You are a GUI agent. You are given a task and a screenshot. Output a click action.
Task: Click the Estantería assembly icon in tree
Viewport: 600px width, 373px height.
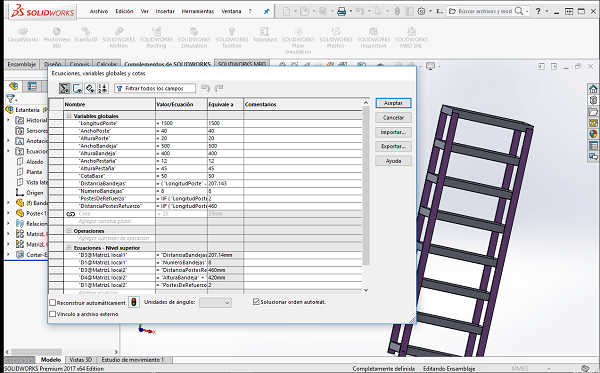point(9,110)
